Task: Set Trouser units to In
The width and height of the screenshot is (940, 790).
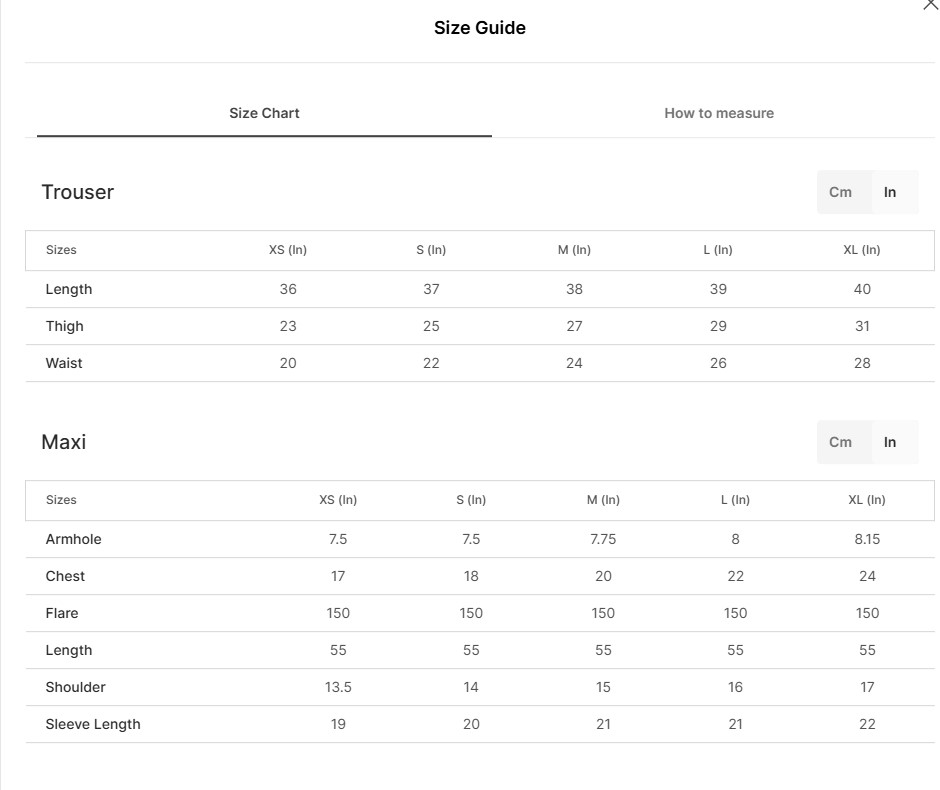Action: [x=890, y=192]
